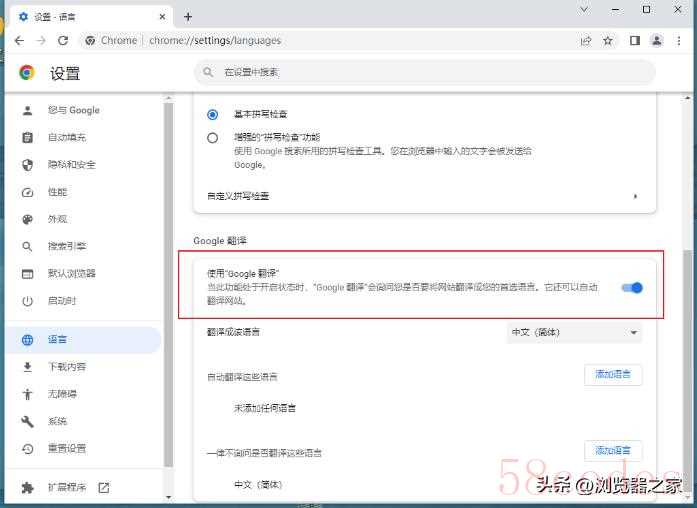Click the sidebar scroll down arrow

(168, 497)
